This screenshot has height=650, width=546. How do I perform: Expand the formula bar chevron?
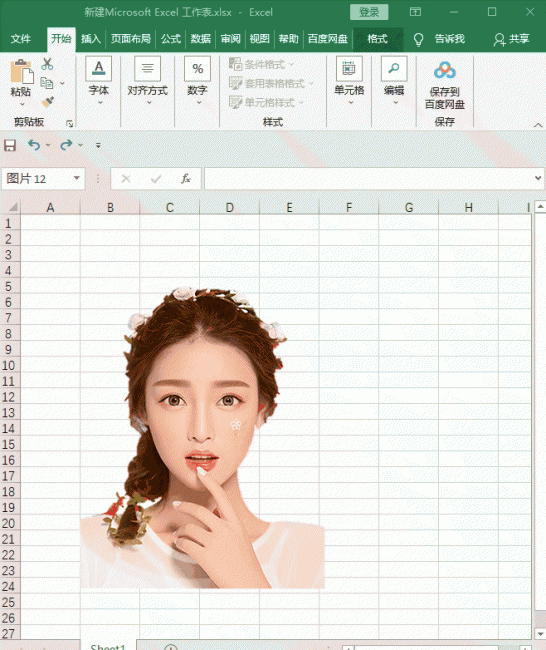click(538, 178)
